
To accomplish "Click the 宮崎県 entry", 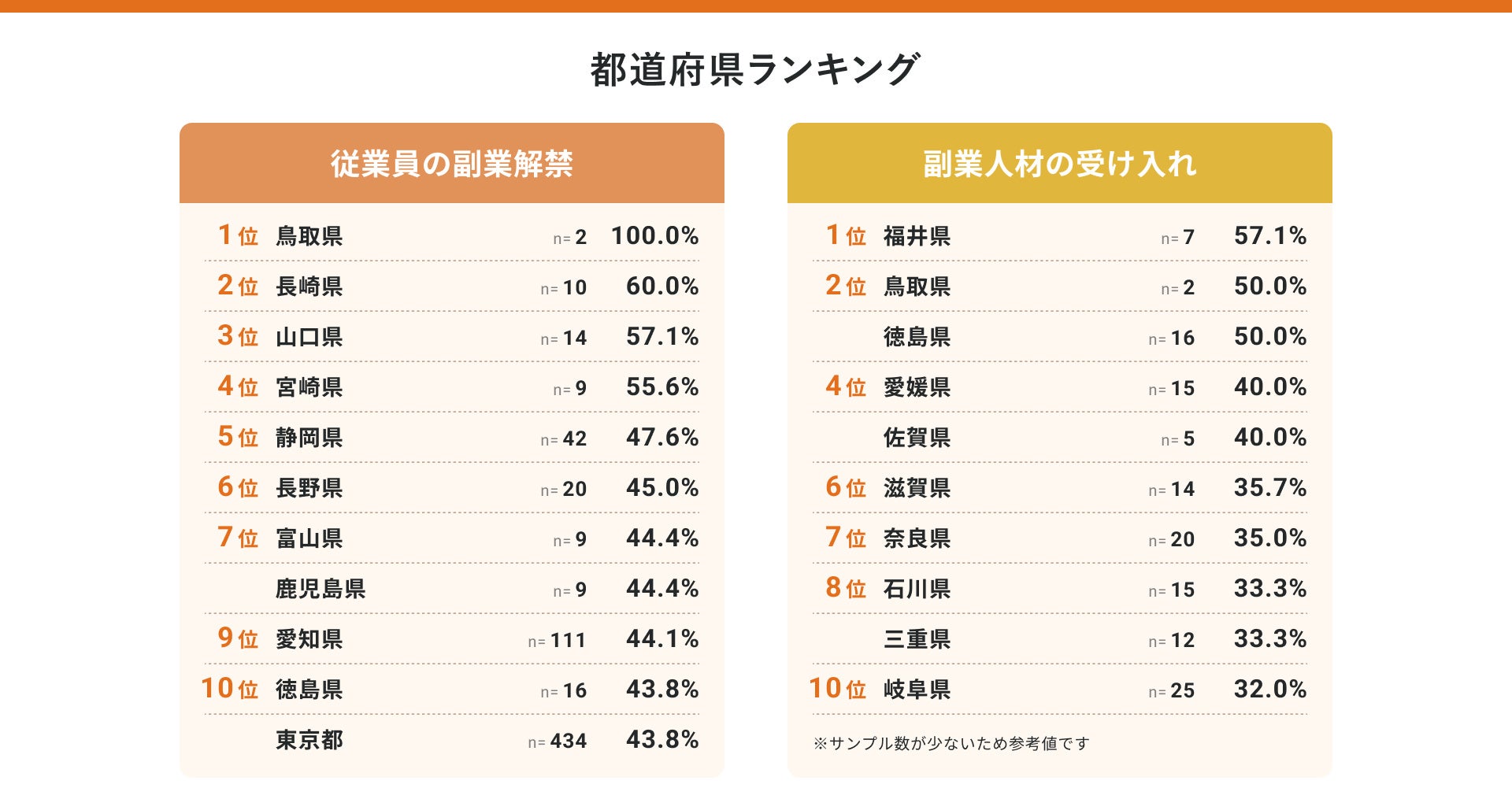I will coord(309,387).
